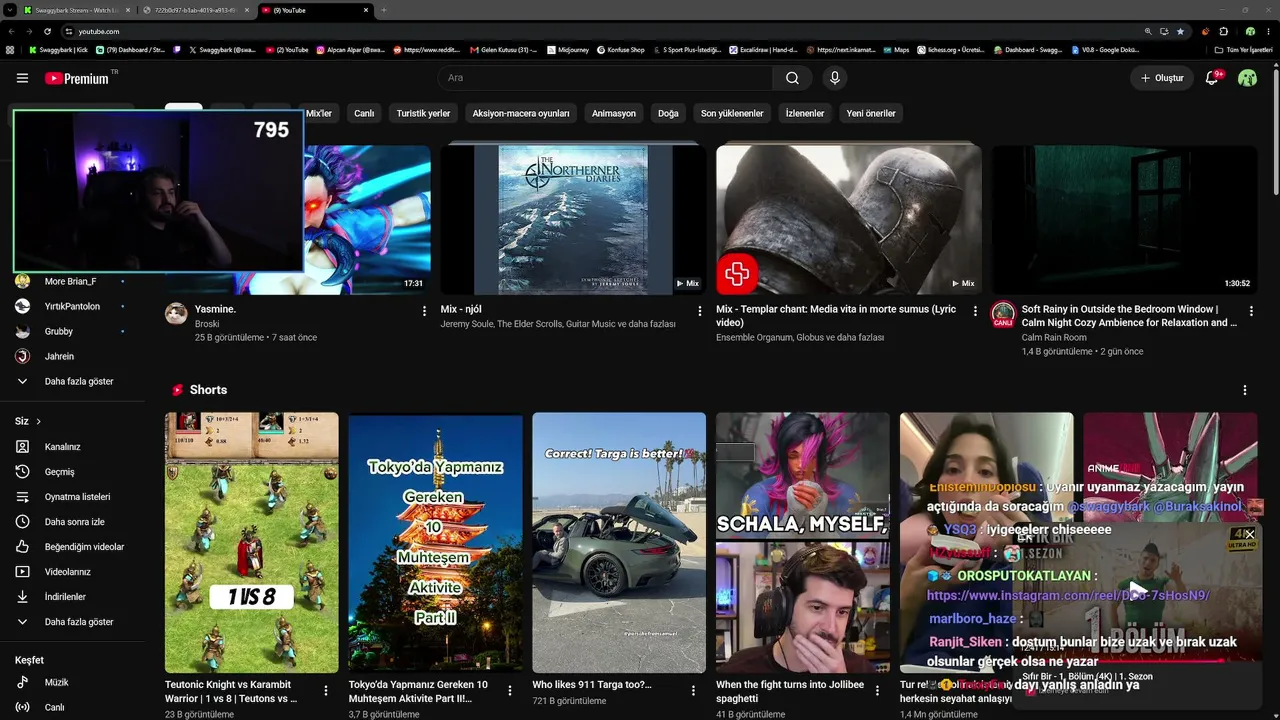This screenshot has width=1280, height=720.
Task: Open options menu for Mix - njól
Action: pyautogui.click(x=700, y=311)
